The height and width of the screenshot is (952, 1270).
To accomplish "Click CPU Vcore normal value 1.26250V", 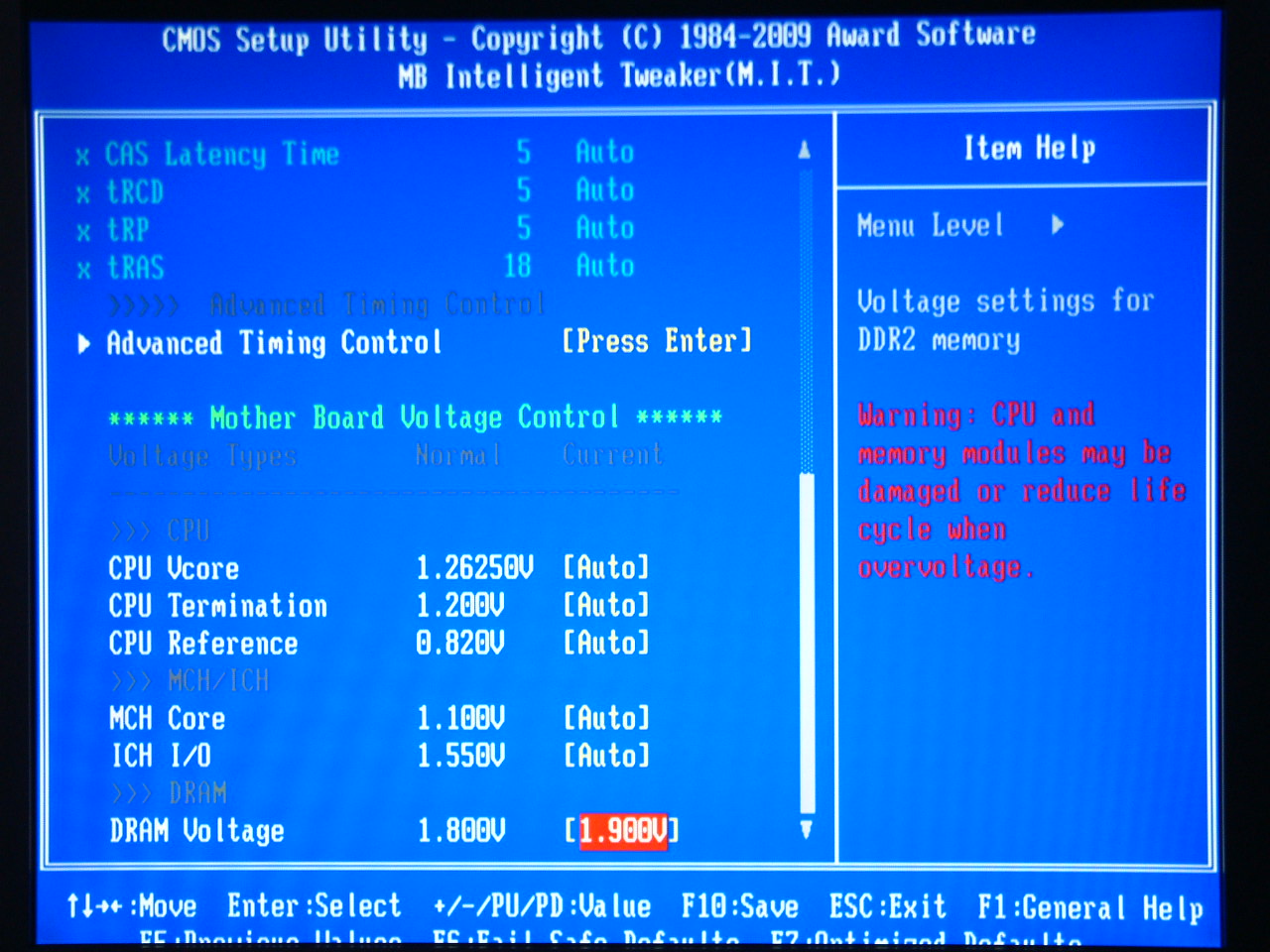I will (x=474, y=568).
